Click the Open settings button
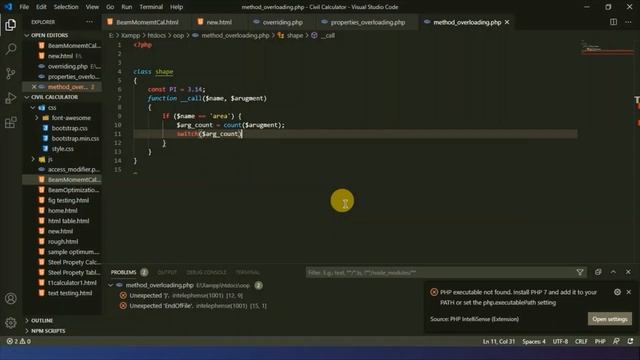Screen dimensions: 640x360 [610, 319]
